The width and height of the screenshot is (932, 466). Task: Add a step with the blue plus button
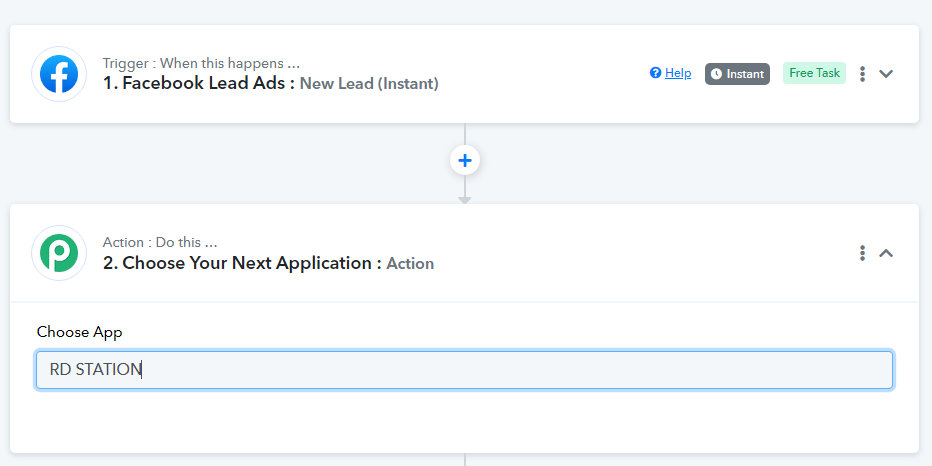point(465,160)
